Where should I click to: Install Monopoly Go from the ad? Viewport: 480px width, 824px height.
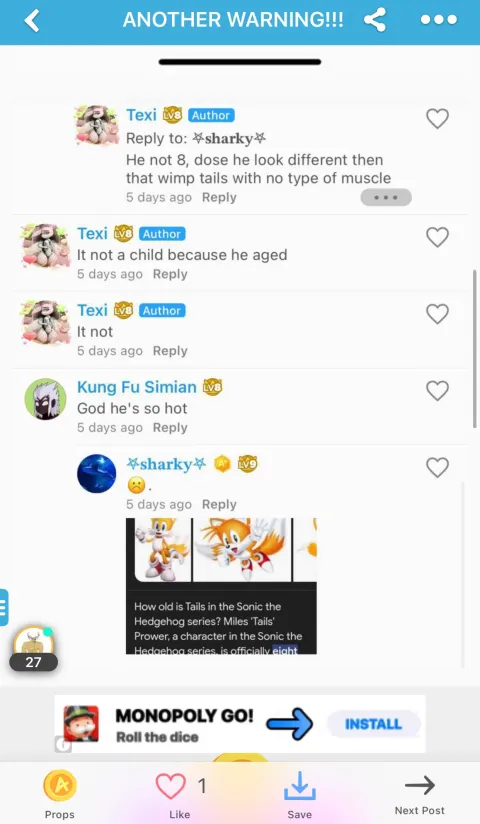tap(373, 724)
